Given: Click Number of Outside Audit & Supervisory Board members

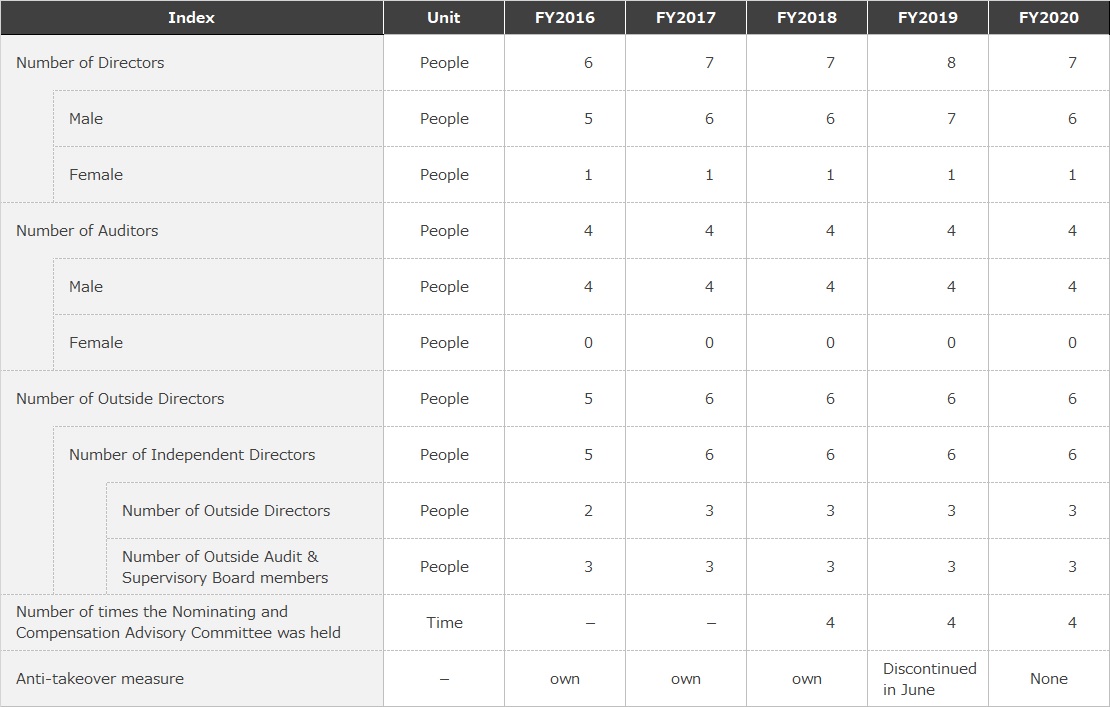Looking at the screenshot, I should click(225, 567).
